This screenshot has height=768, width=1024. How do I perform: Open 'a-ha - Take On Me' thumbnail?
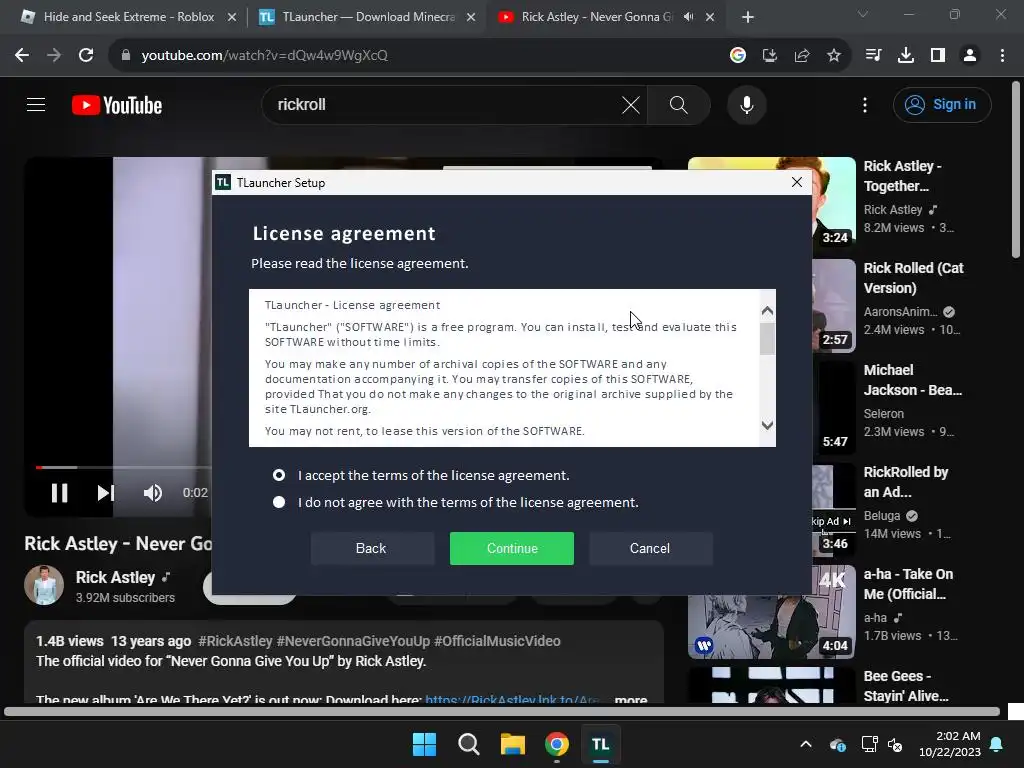[x=771, y=612]
